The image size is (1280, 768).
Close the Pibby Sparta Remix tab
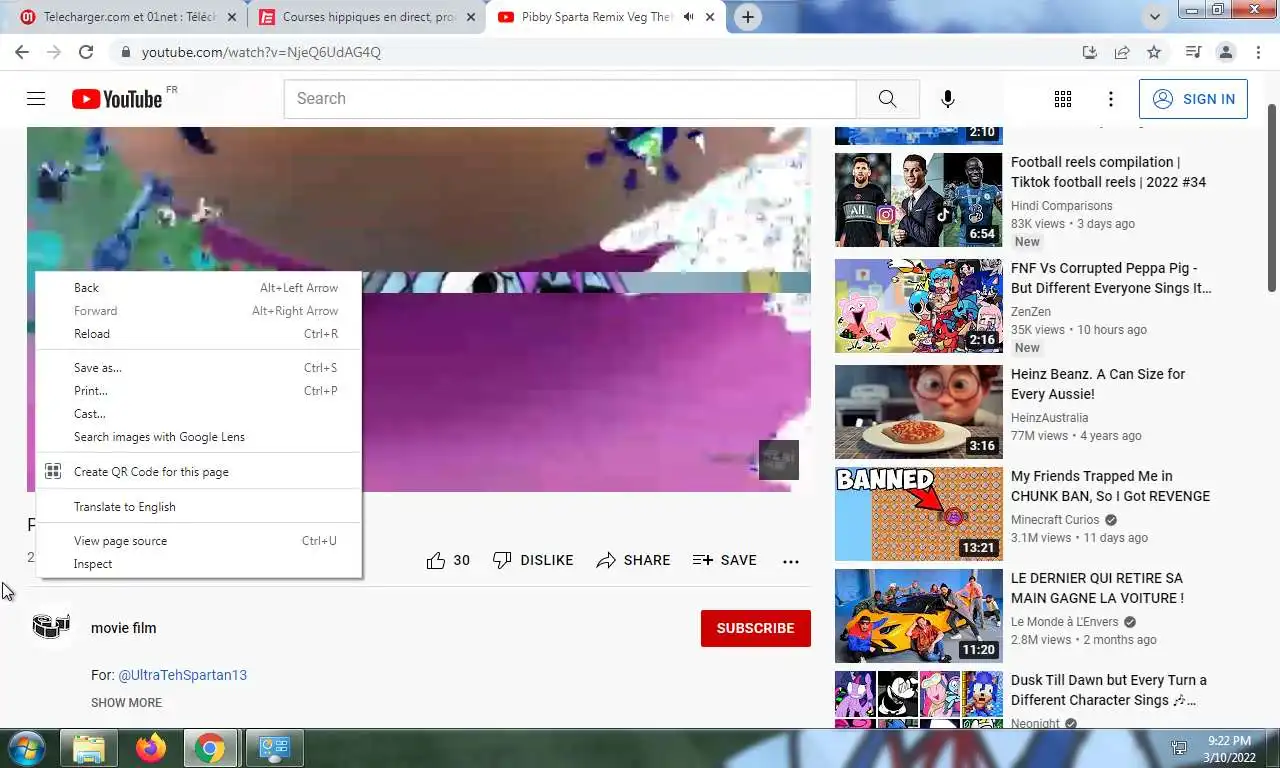[711, 17]
